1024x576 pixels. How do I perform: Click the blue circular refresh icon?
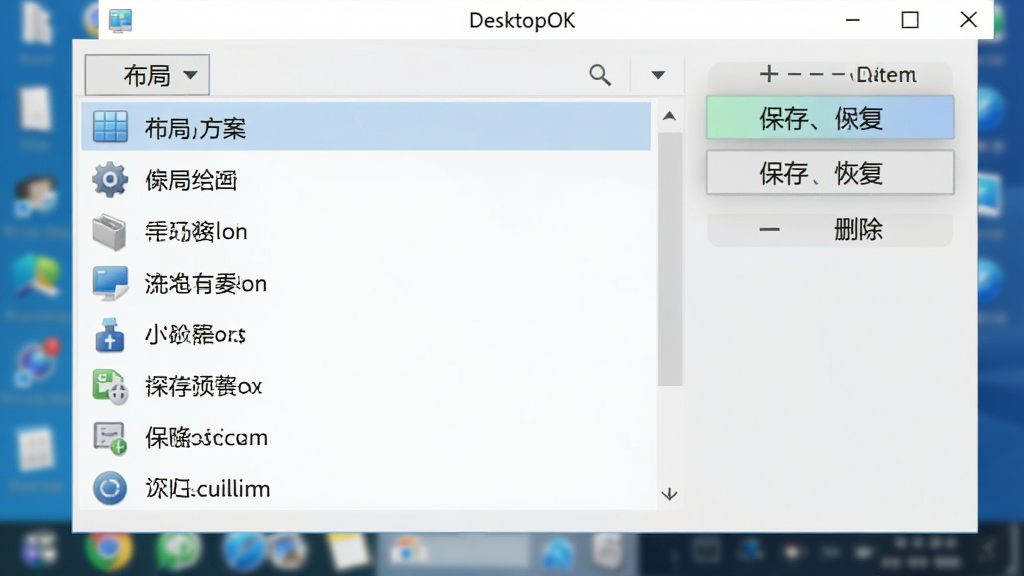(110, 488)
